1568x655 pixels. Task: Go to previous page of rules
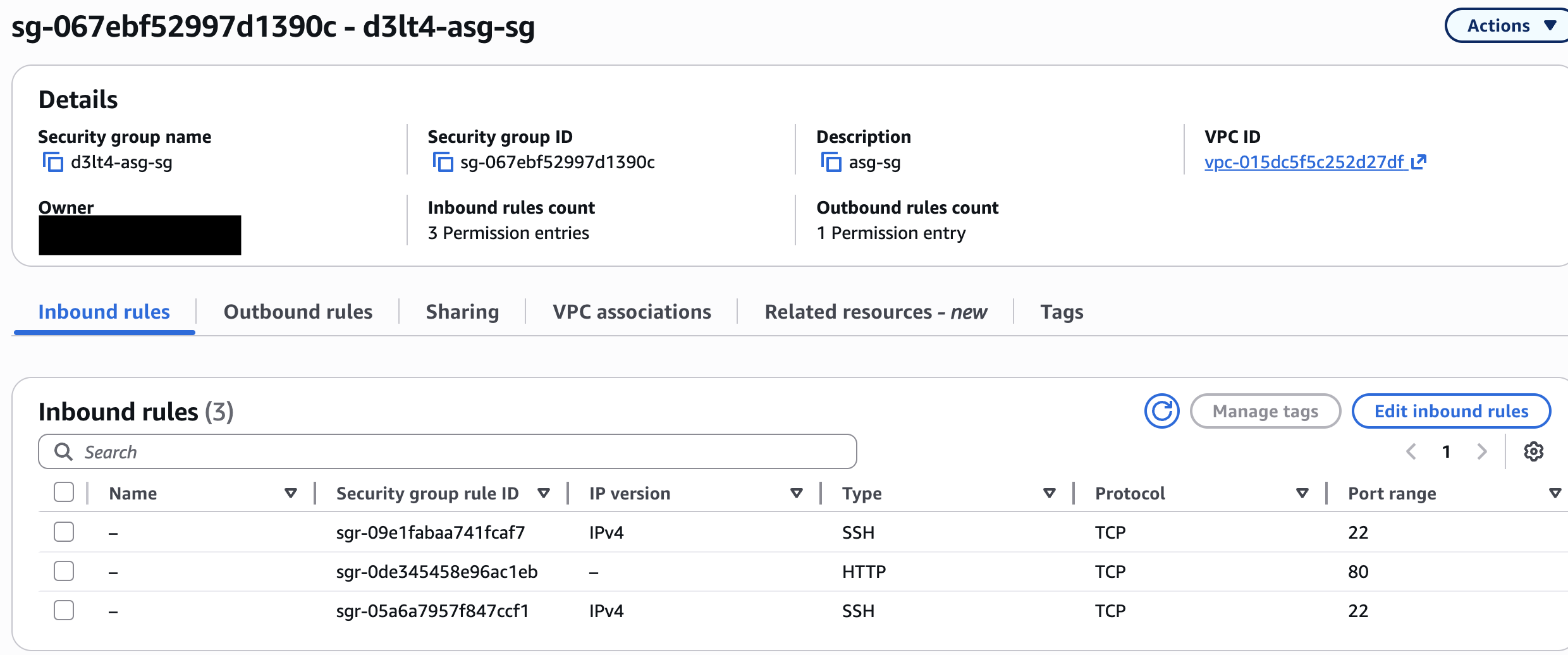[1411, 451]
